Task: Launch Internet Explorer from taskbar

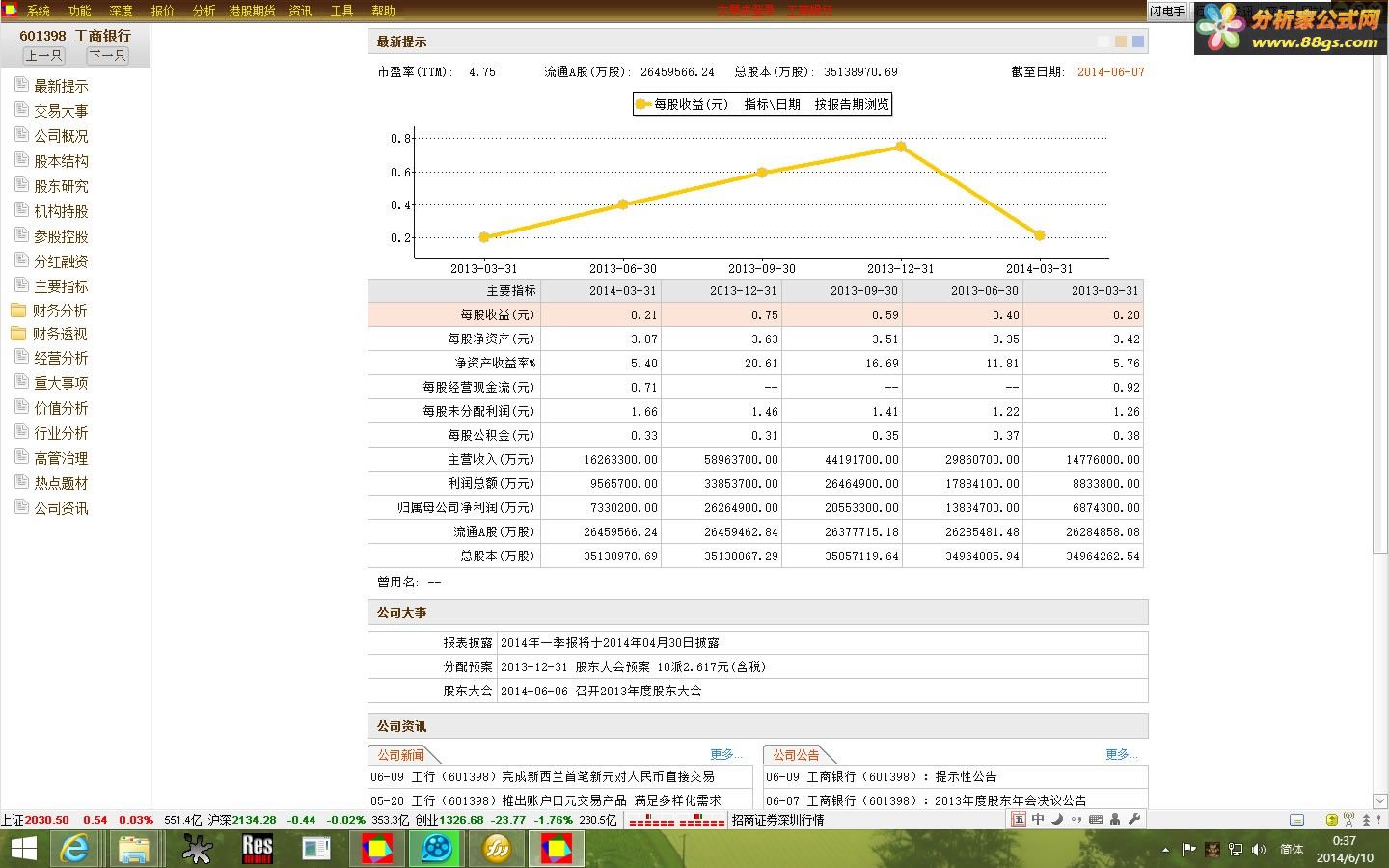Action: coord(74,849)
